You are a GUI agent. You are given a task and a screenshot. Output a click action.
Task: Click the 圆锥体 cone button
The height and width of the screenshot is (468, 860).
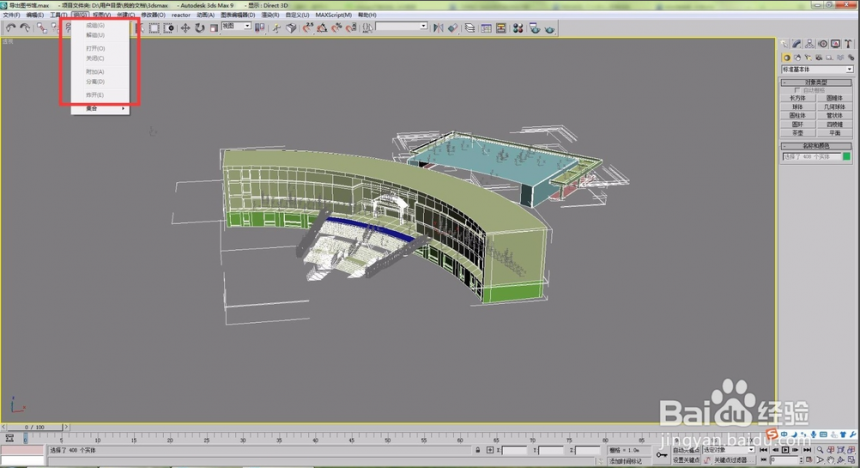(834, 98)
